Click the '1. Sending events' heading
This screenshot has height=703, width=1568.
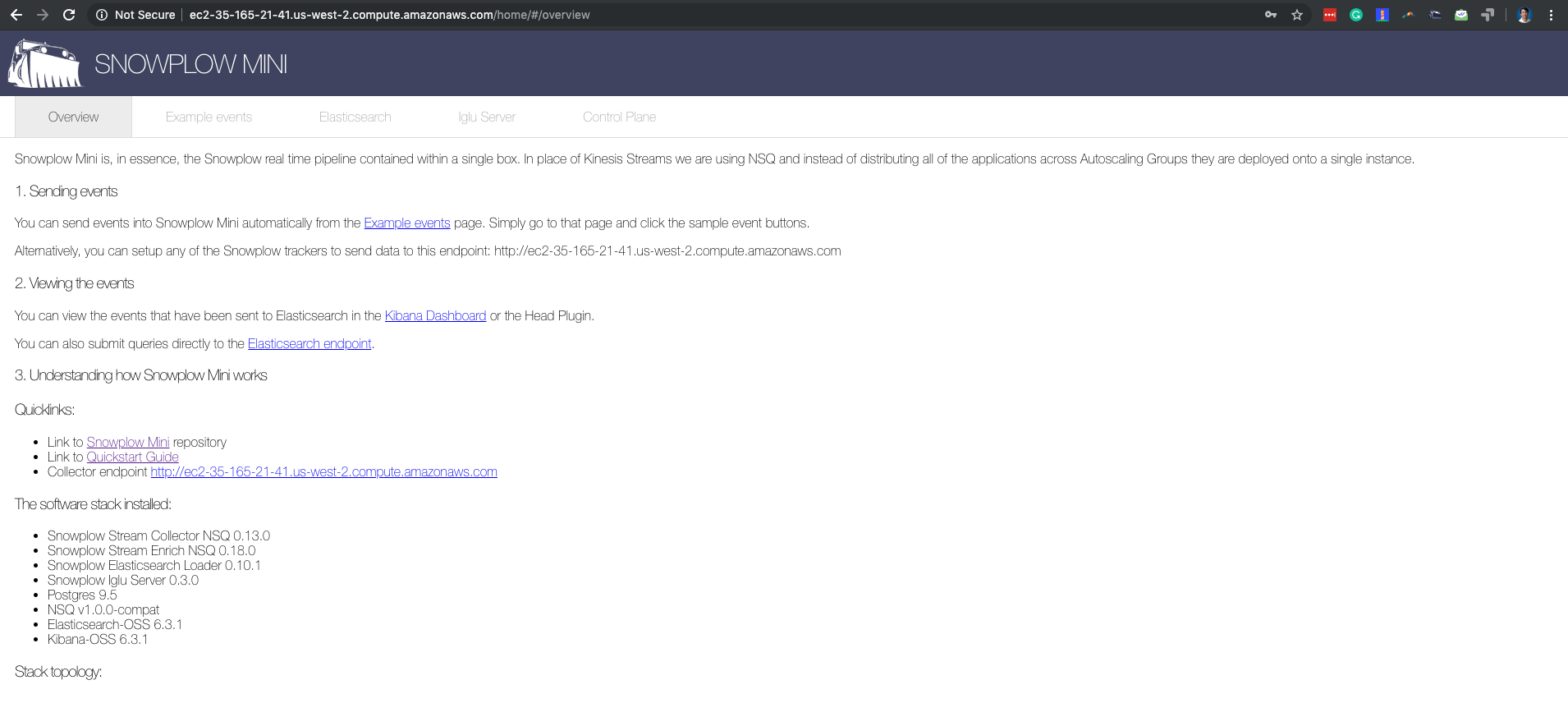[x=66, y=191]
